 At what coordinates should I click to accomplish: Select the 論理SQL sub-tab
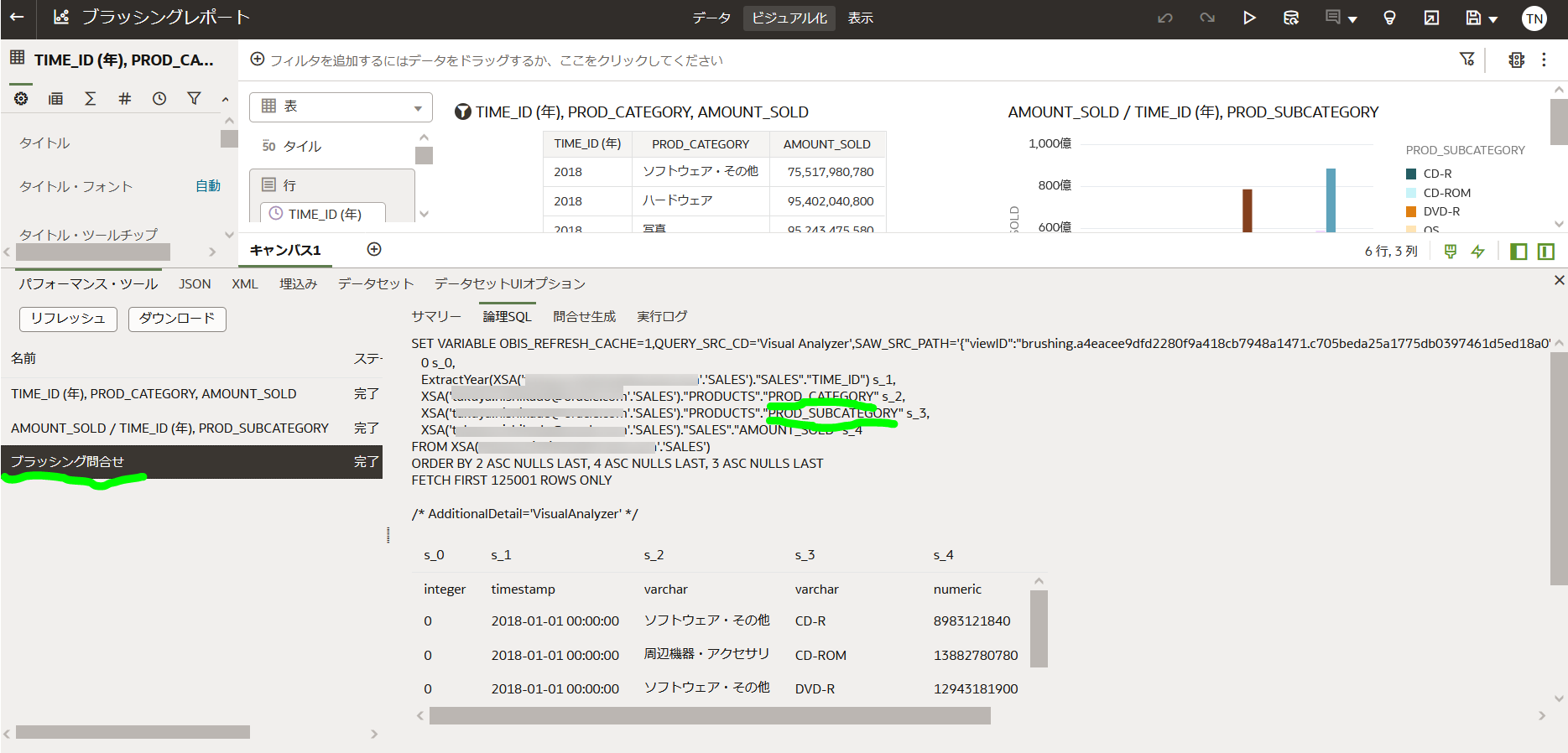click(x=508, y=316)
